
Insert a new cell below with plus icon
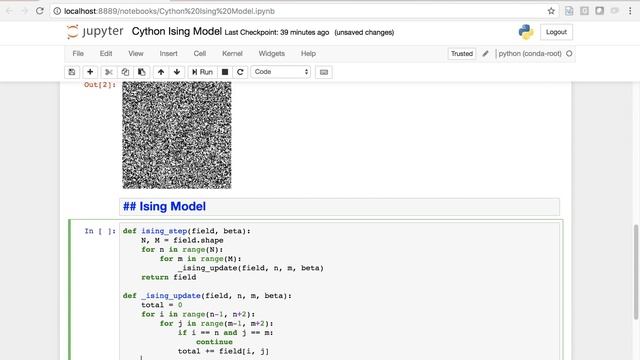90,72
